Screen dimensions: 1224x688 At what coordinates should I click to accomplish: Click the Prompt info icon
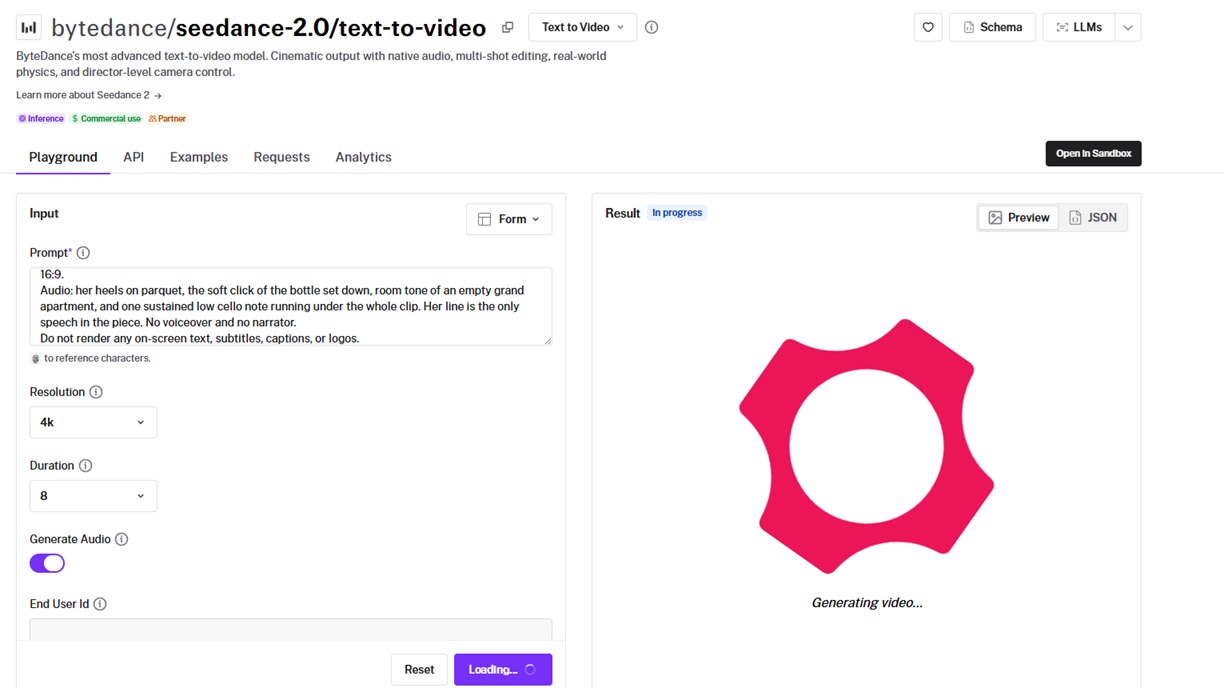point(83,253)
